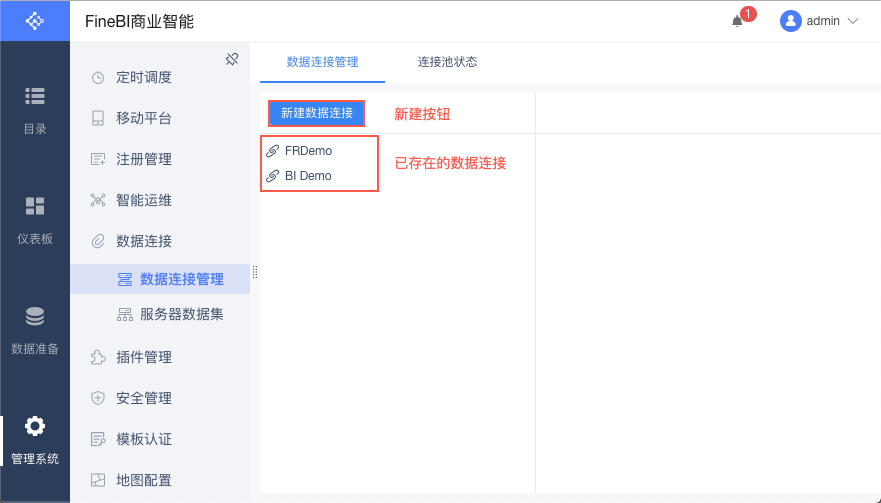Open the 目录 directory section
This screenshot has width=881, height=503.
coord(35,108)
